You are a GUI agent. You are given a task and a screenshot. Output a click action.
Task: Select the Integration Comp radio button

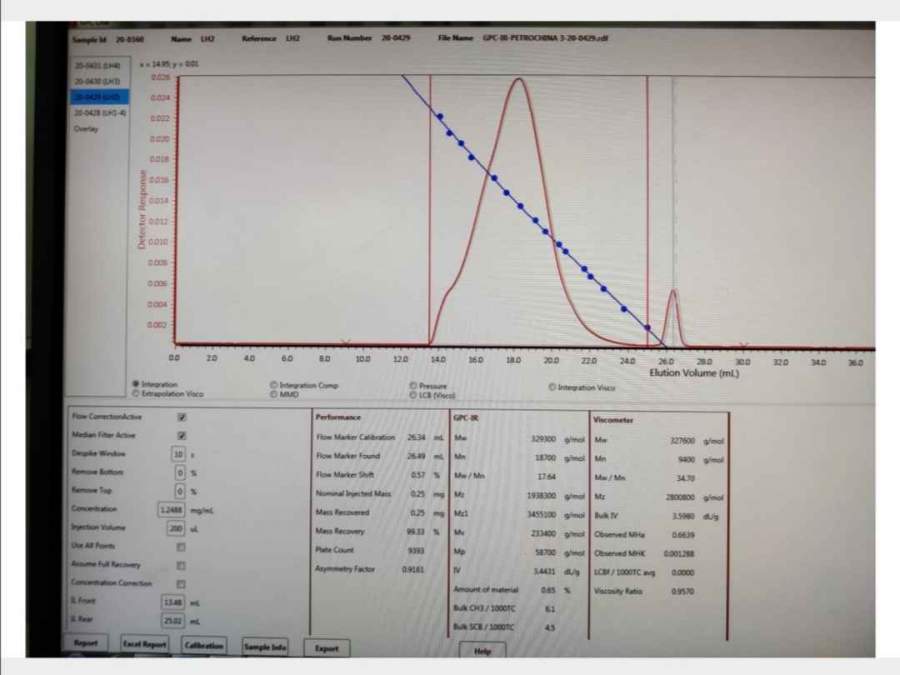tap(274, 385)
